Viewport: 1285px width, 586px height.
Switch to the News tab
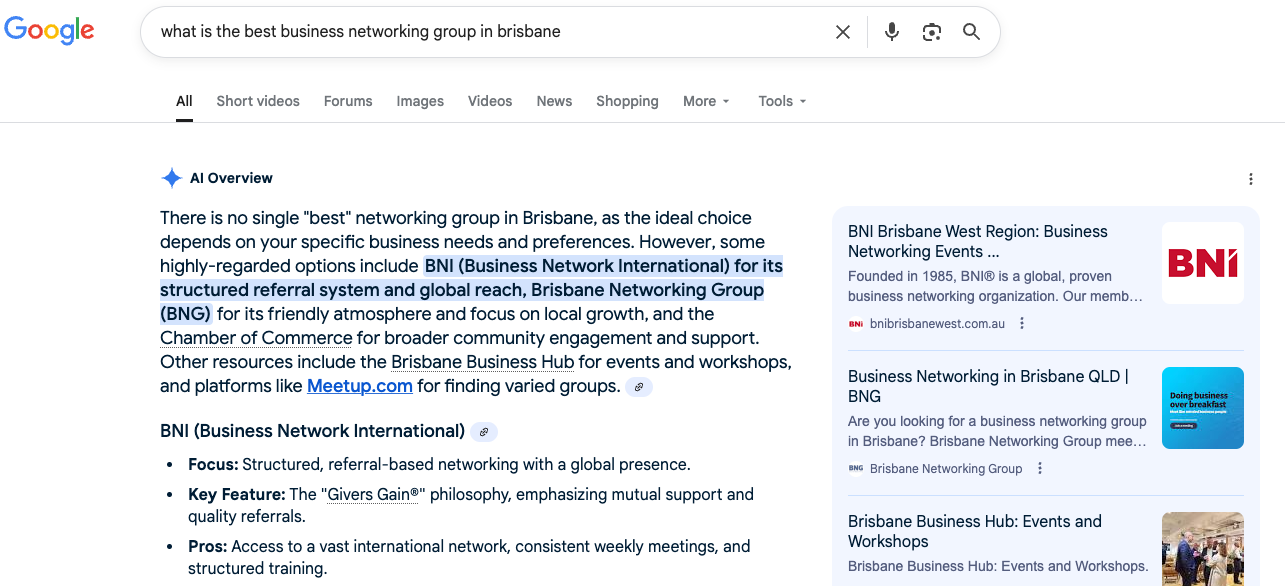[554, 101]
